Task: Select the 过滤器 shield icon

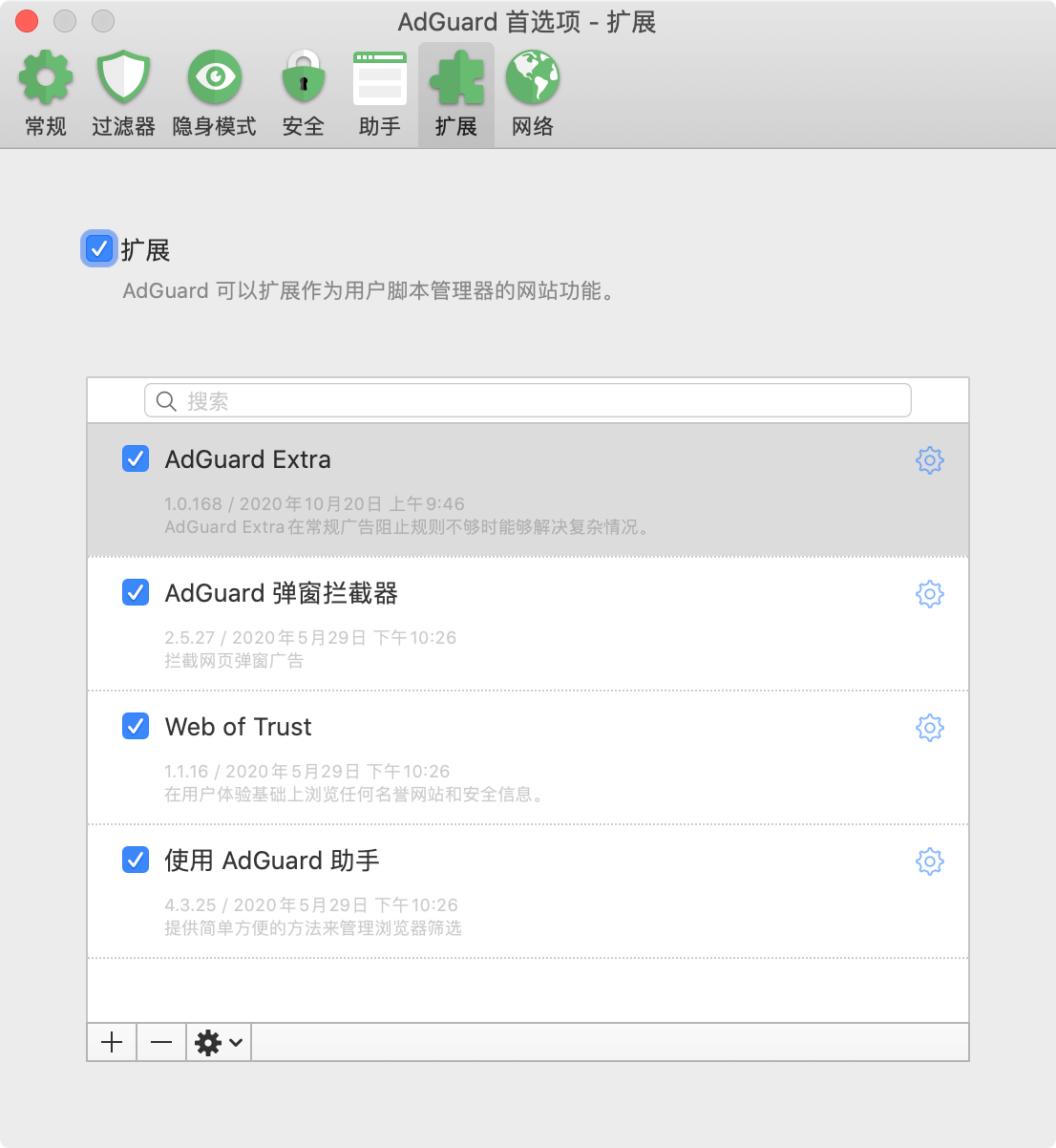Action: coord(122,76)
